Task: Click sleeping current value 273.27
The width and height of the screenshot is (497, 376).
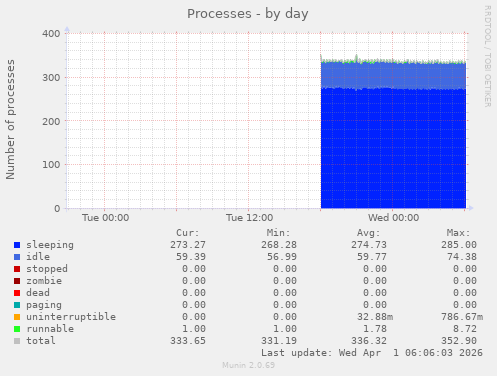Action: tap(188, 245)
